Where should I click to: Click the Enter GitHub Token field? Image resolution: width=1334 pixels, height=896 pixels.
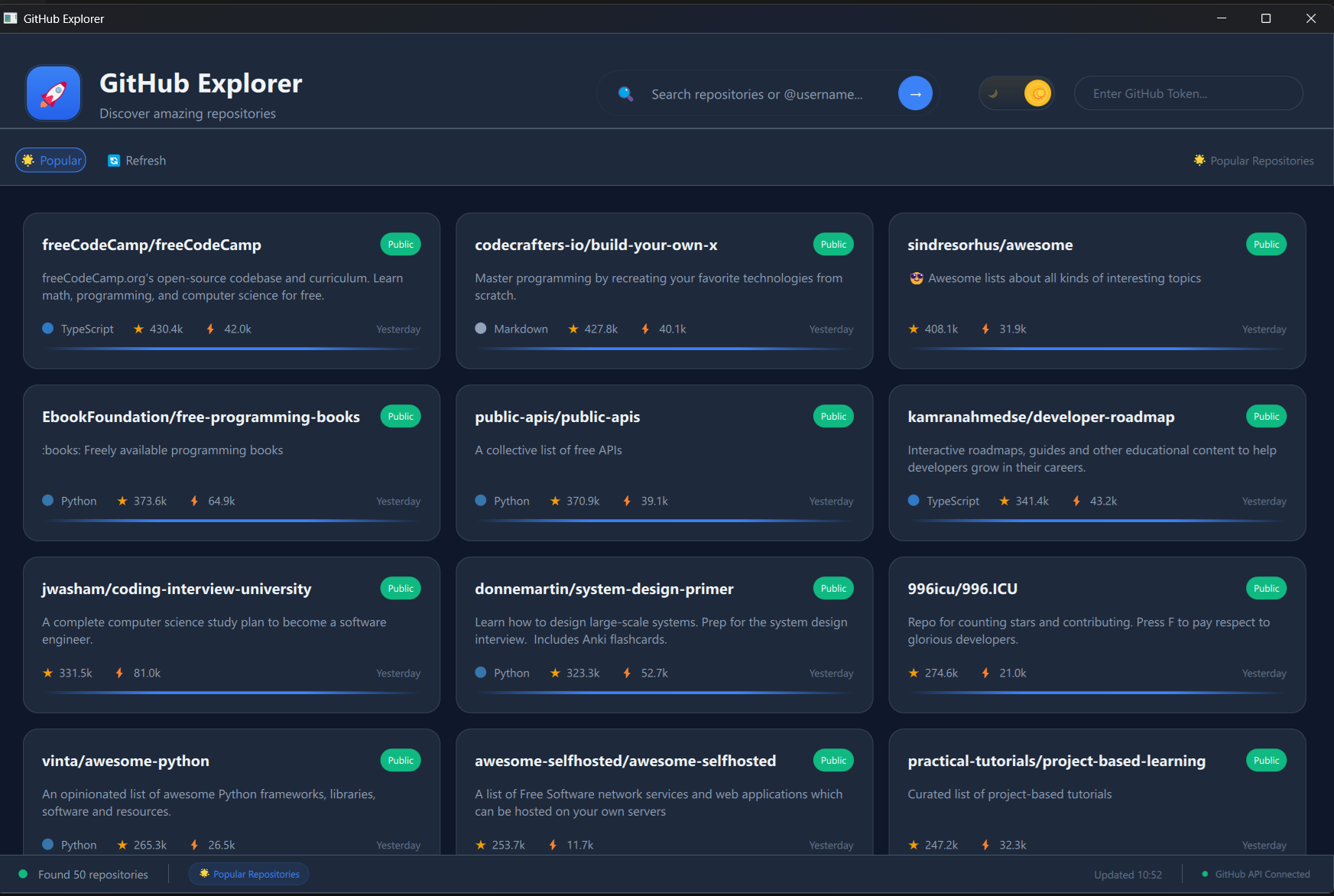(1187, 93)
